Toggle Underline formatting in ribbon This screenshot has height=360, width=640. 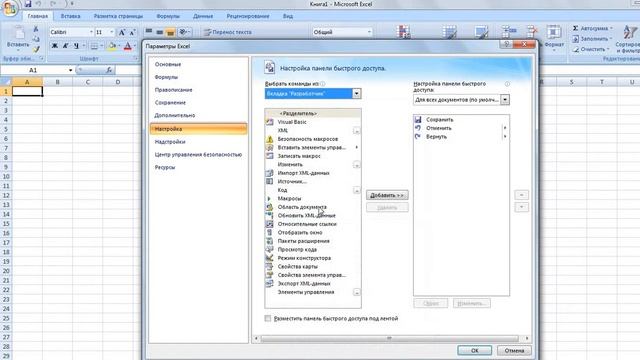click(76, 46)
